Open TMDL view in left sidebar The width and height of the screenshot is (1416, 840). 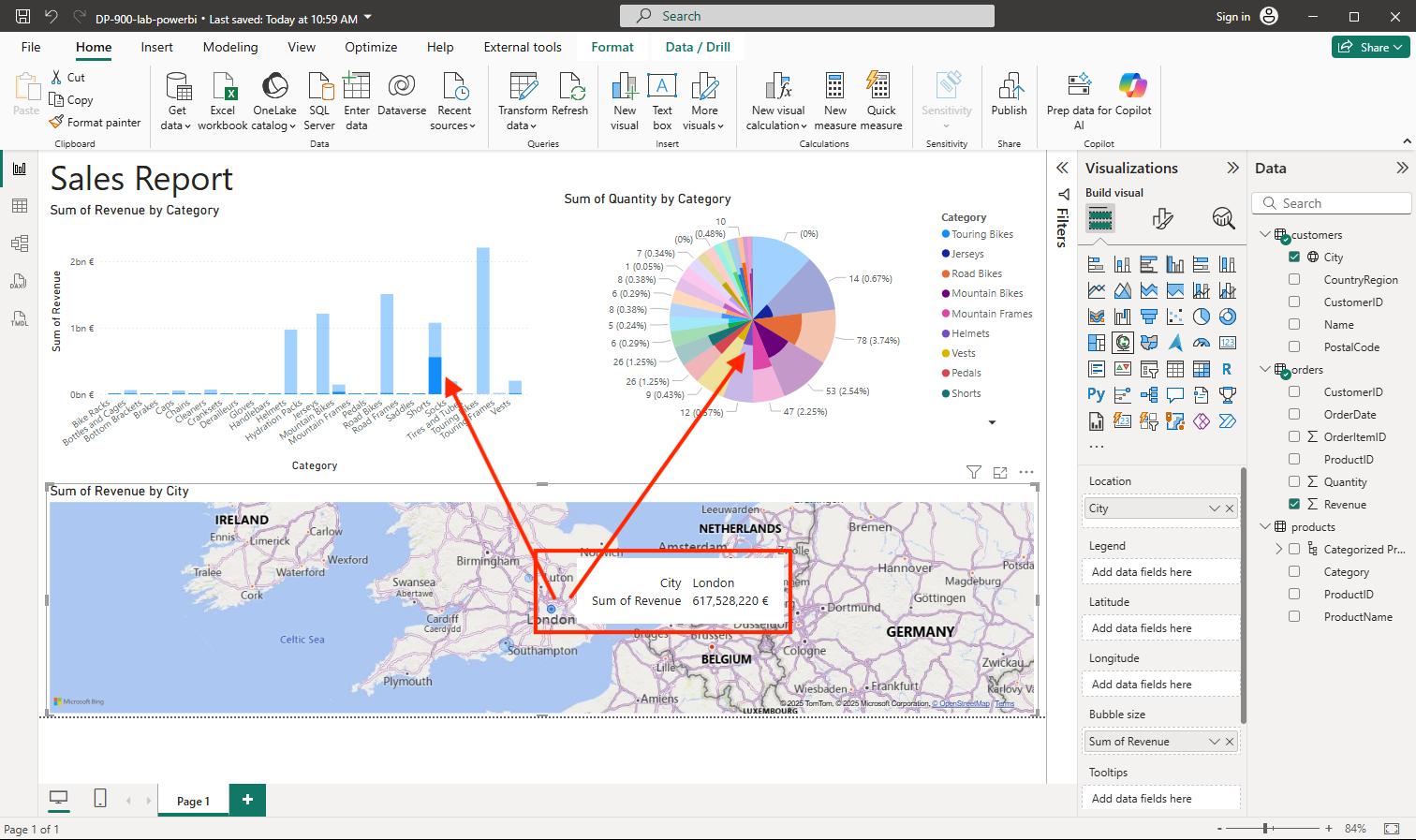20,318
